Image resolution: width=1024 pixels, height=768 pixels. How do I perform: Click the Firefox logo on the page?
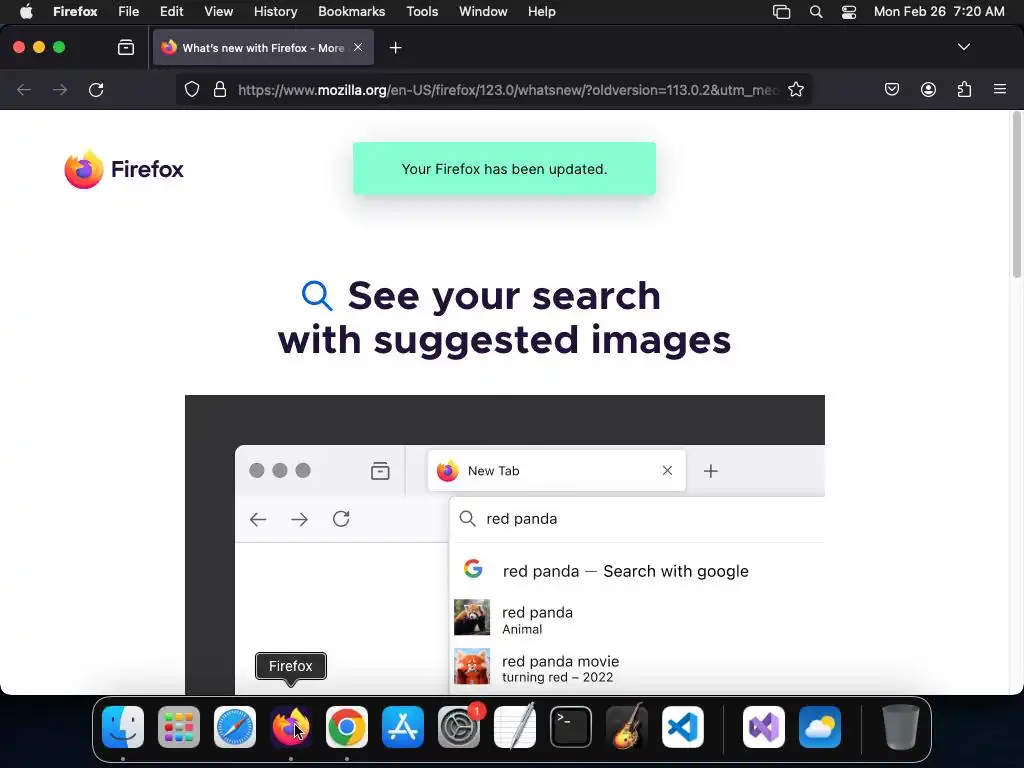tap(124, 169)
